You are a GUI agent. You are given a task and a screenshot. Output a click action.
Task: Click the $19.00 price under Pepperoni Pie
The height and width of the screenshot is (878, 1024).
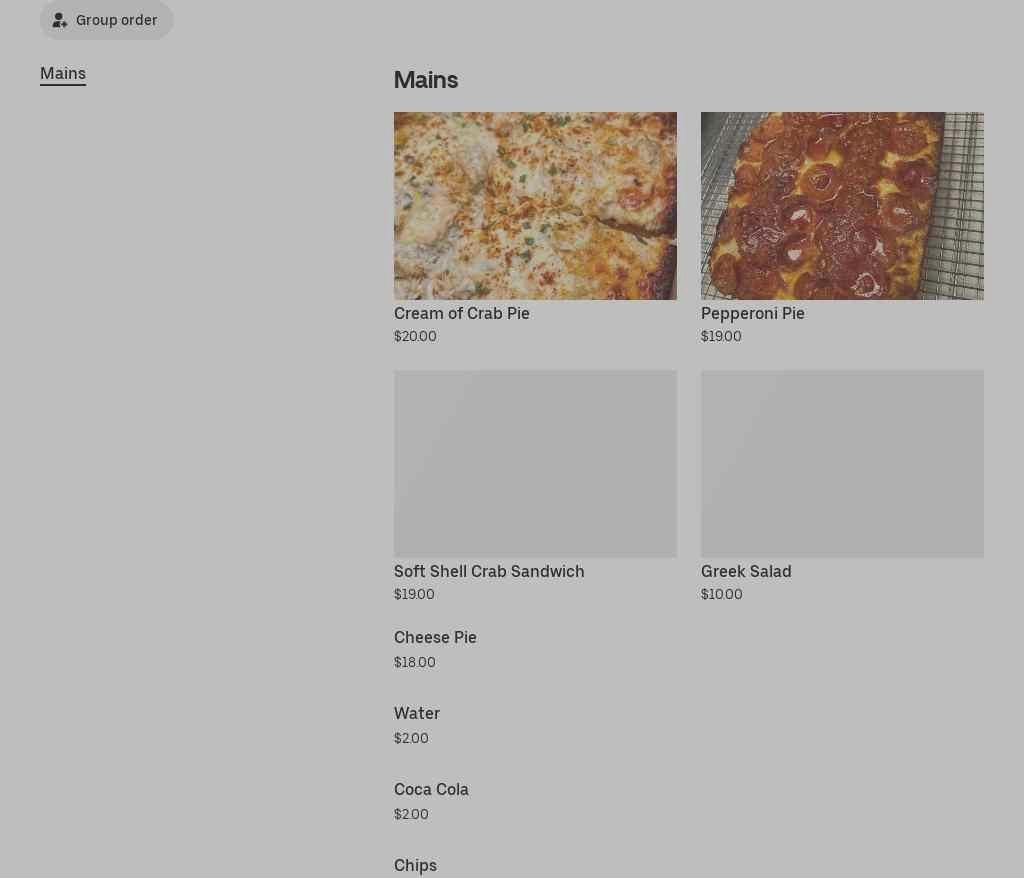(x=721, y=336)
